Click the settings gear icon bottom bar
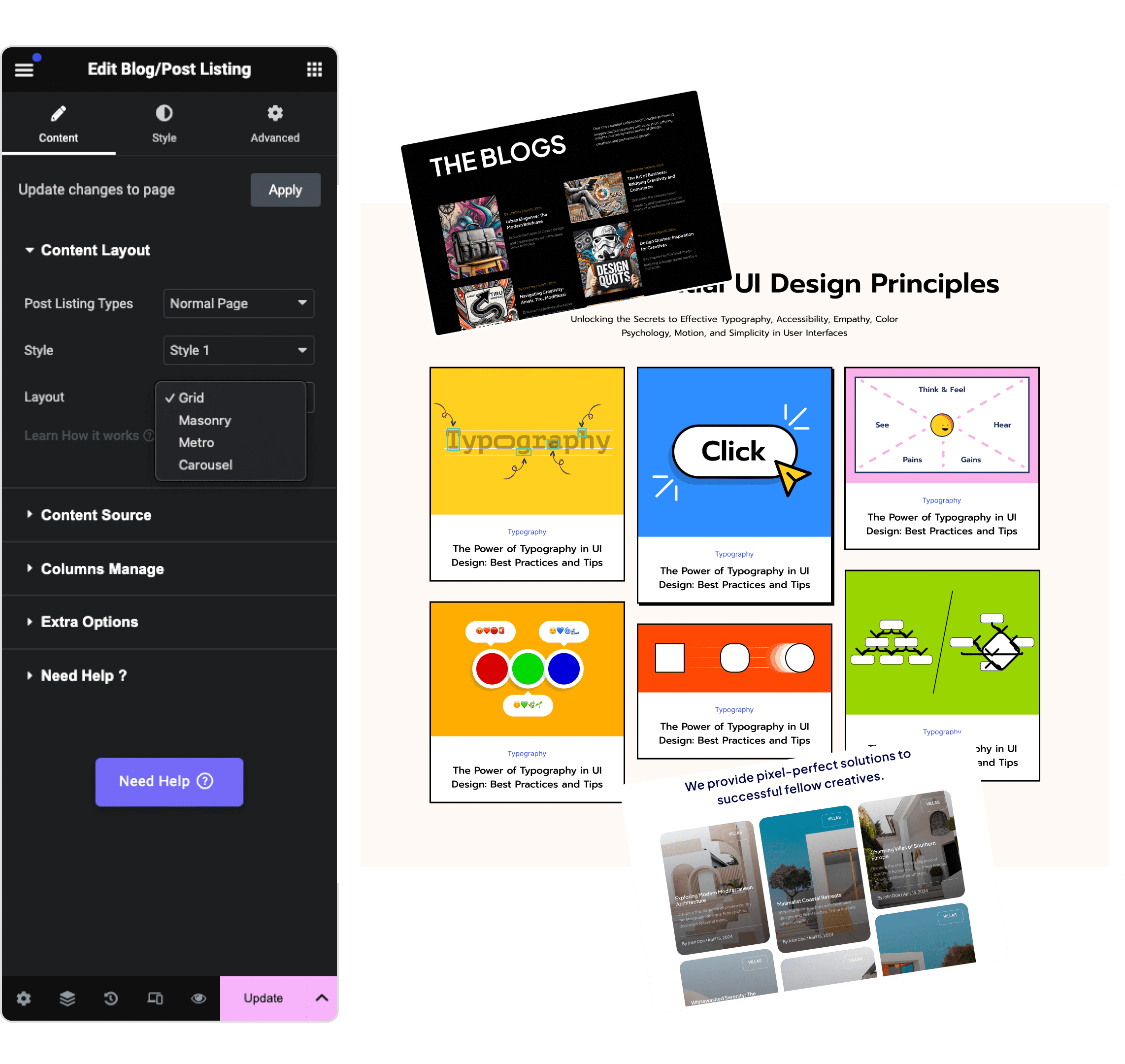 pos(25,997)
